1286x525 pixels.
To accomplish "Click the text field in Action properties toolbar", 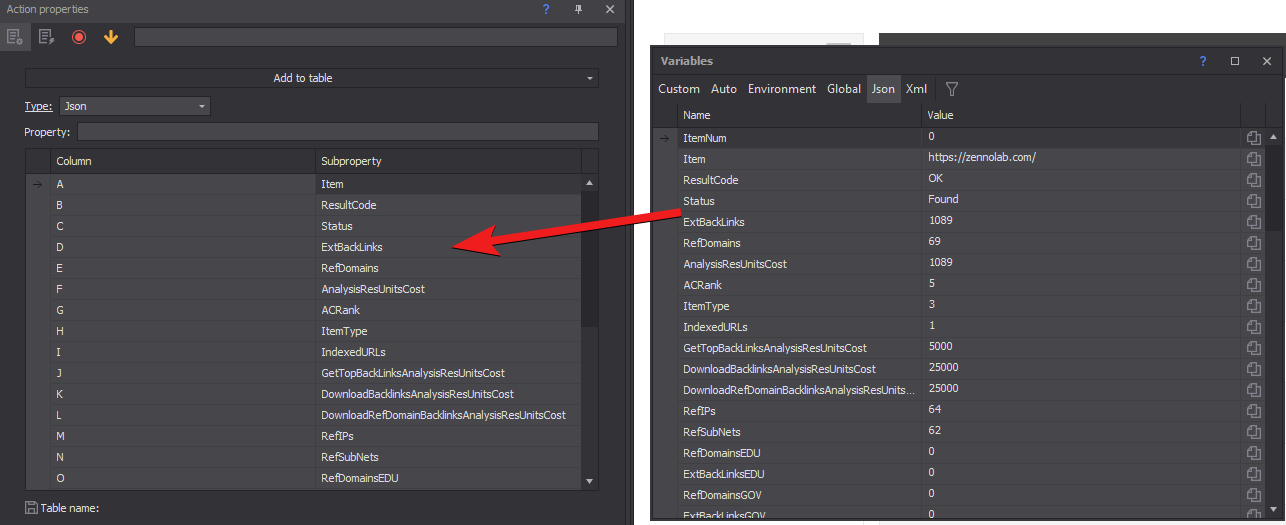I will click(376, 37).
